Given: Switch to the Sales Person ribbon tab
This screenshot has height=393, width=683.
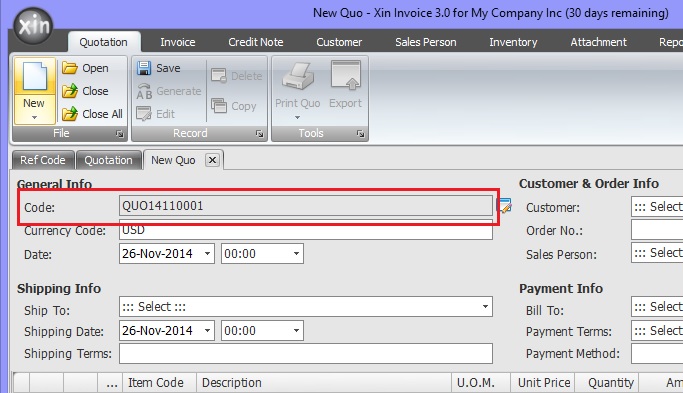Looking at the screenshot, I should coord(426,42).
